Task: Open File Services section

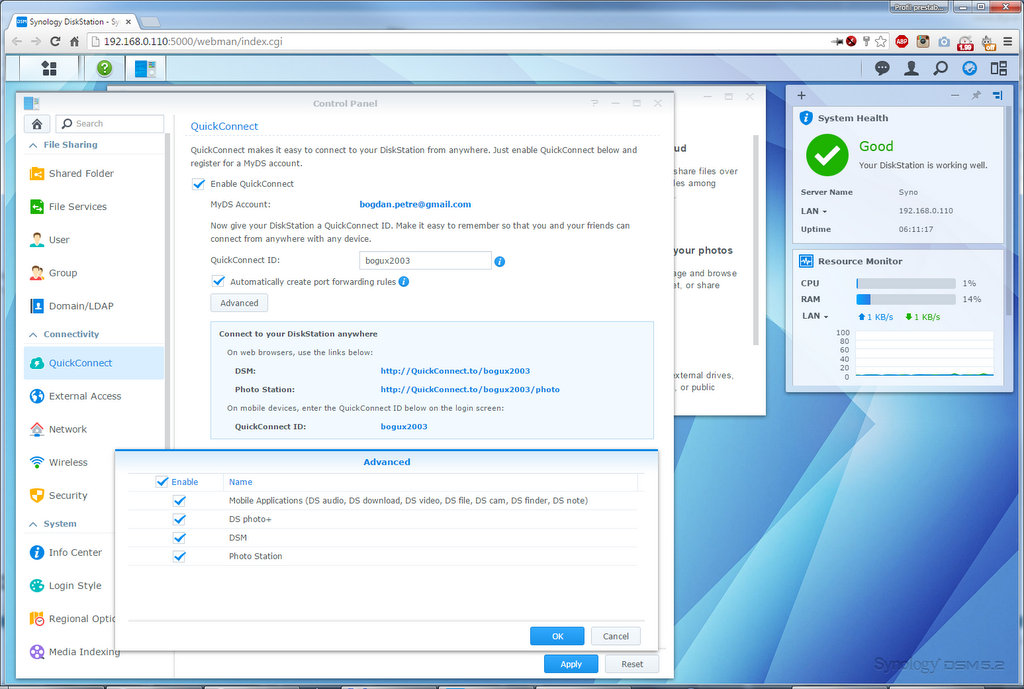Action: pyautogui.click(x=93, y=206)
